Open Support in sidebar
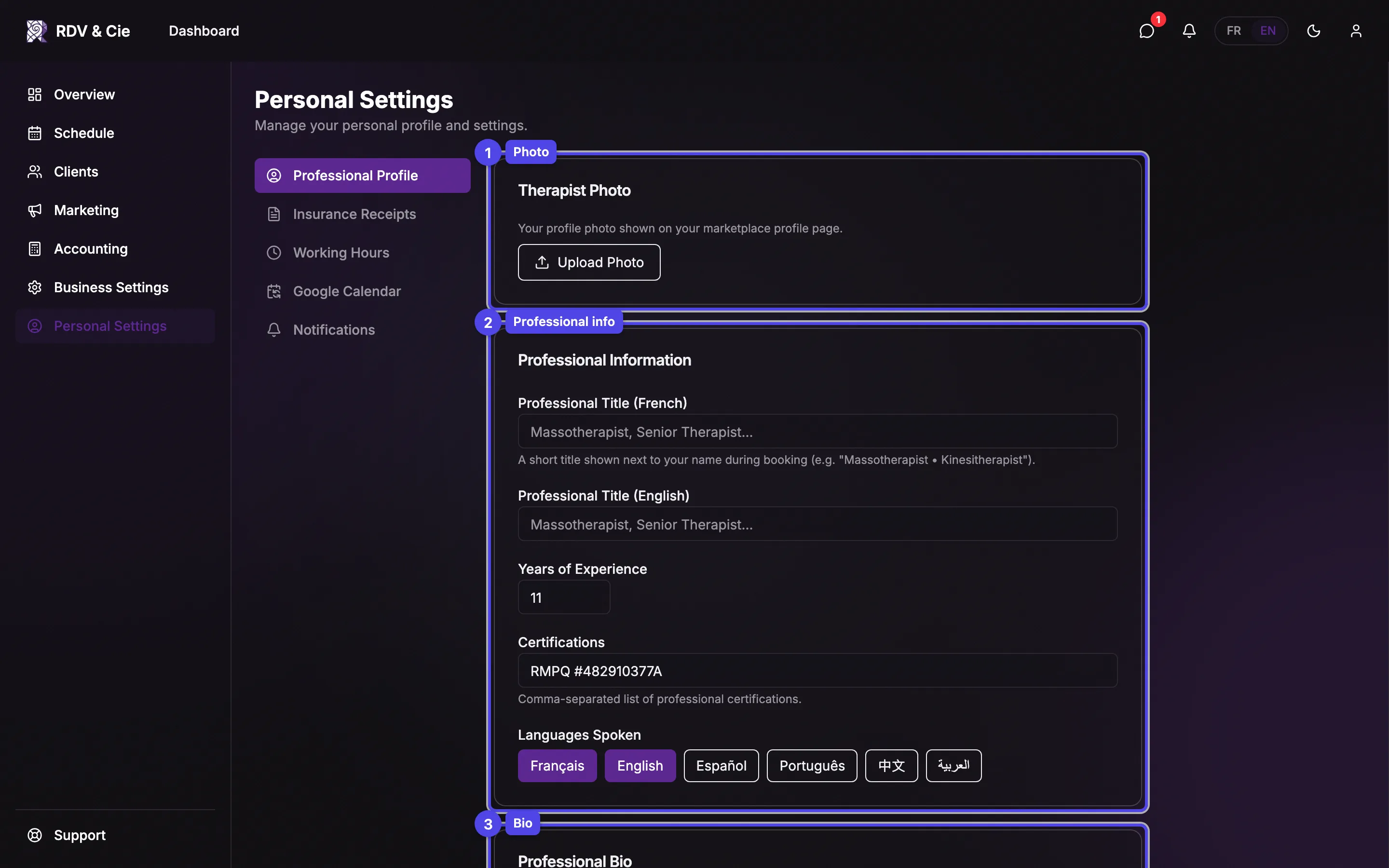 (115, 835)
